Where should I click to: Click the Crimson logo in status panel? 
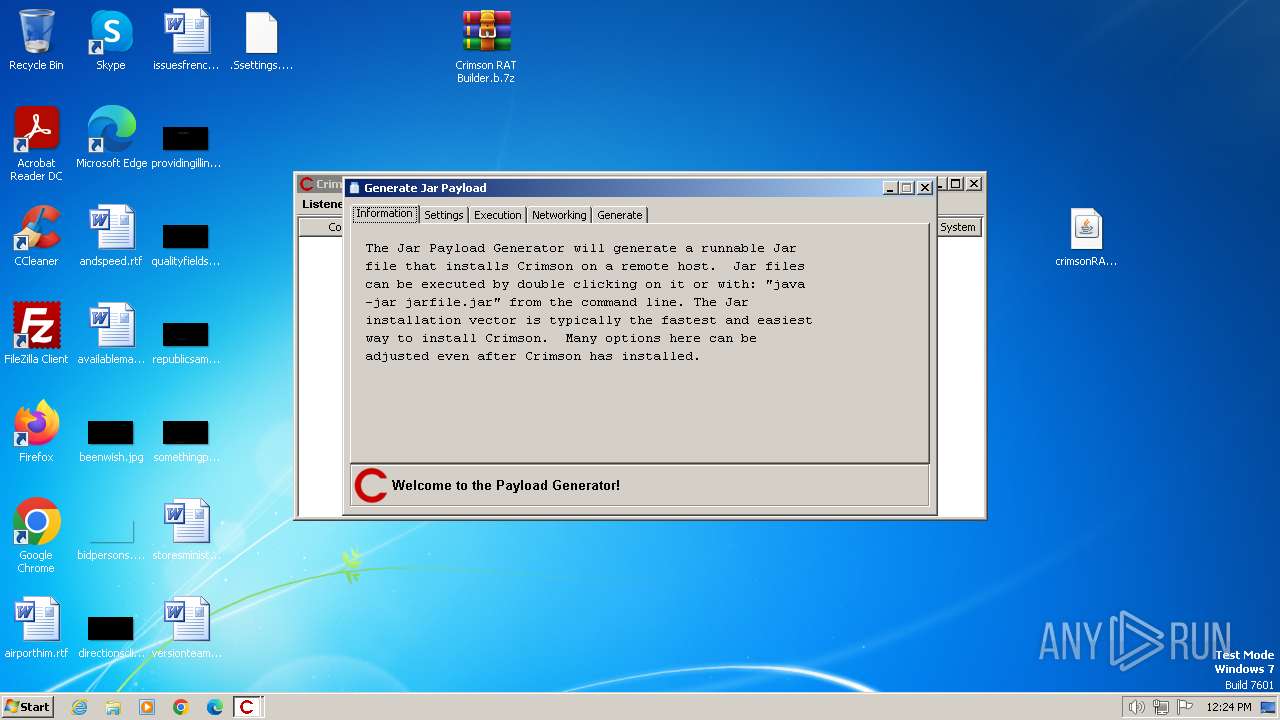(x=371, y=485)
